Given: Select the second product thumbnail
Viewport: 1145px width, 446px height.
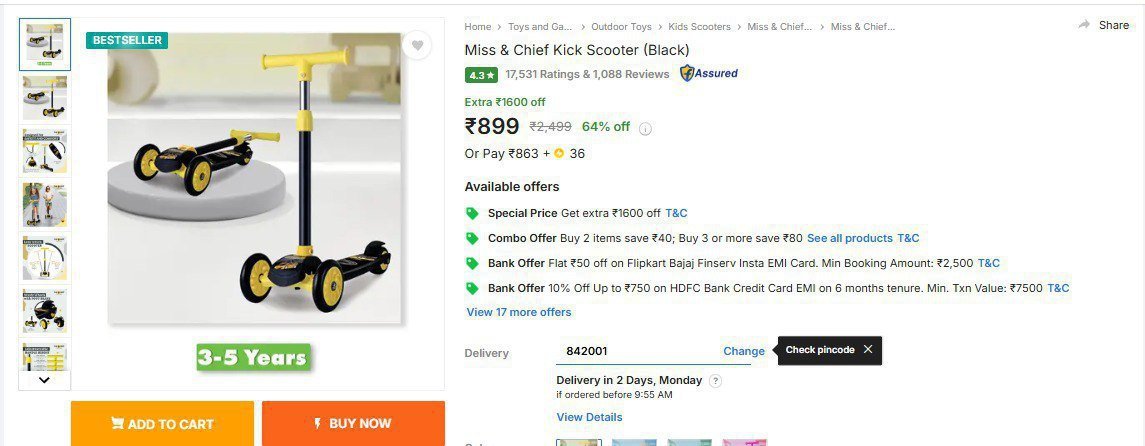Looking at the screenshot, I should tap(45, 97).
